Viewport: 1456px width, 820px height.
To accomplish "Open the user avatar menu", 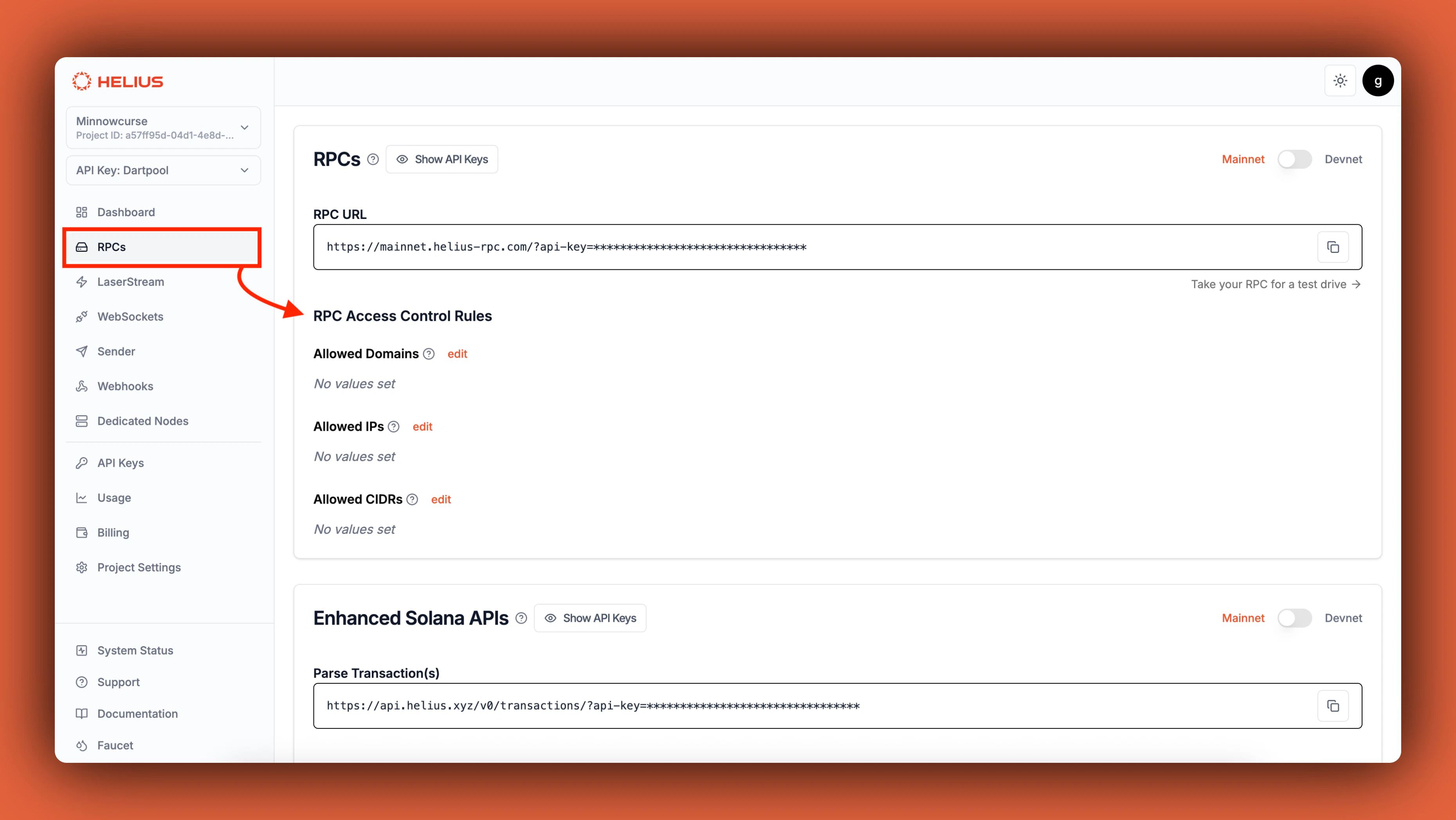I will coord(1378,80).
